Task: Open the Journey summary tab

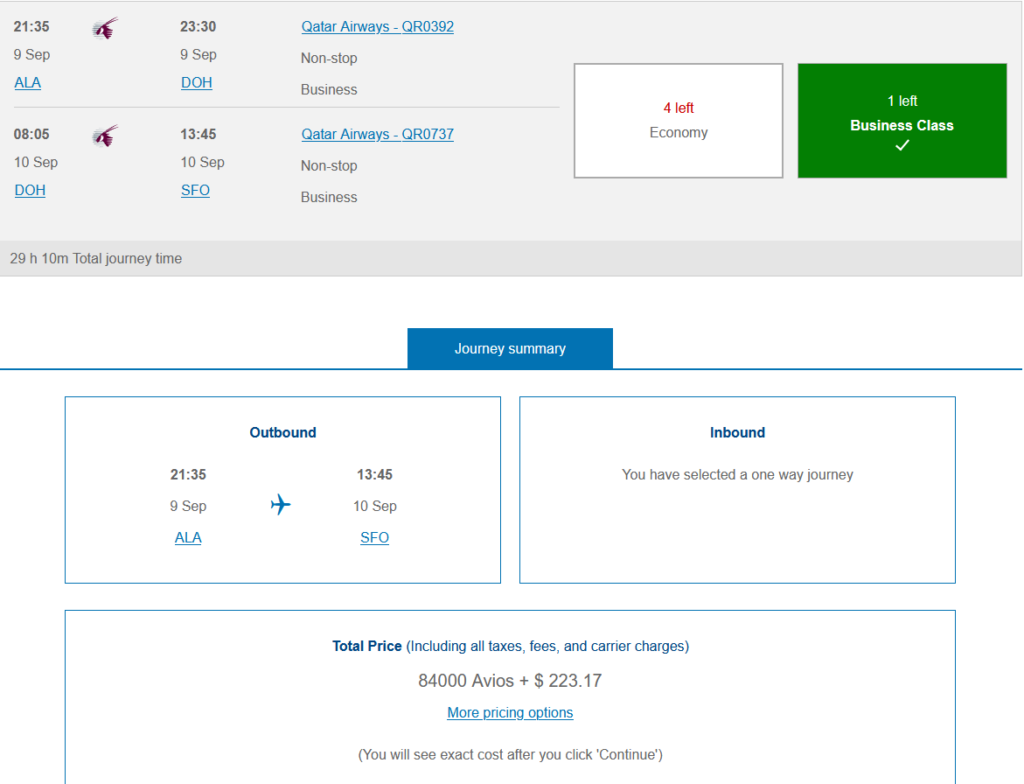Action: point(510,349)
